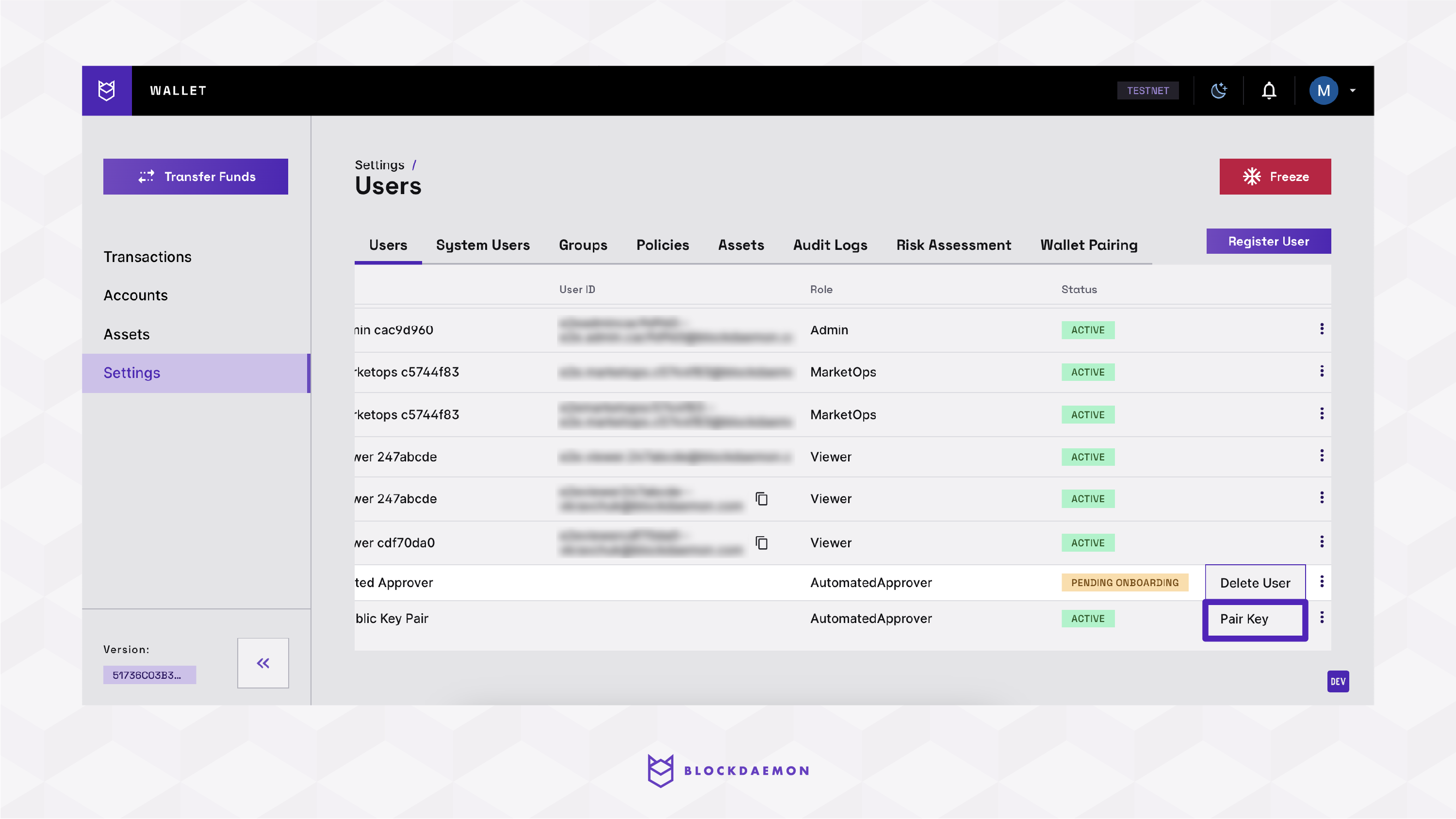Viewport: 1456px width, 819px height.
Task: Toggle dark mode moon icon
Action: point(1219,90)
